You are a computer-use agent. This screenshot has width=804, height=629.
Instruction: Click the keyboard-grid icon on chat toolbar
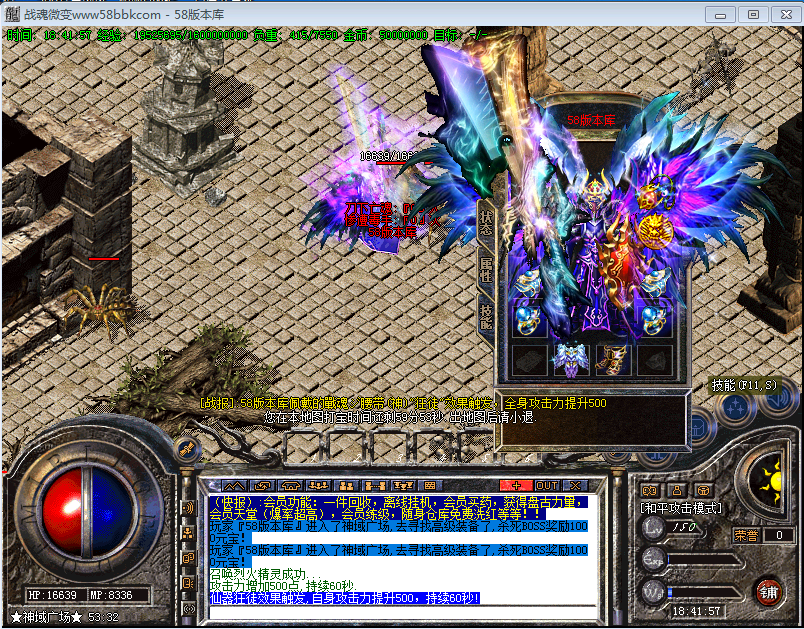pos(430,485)
